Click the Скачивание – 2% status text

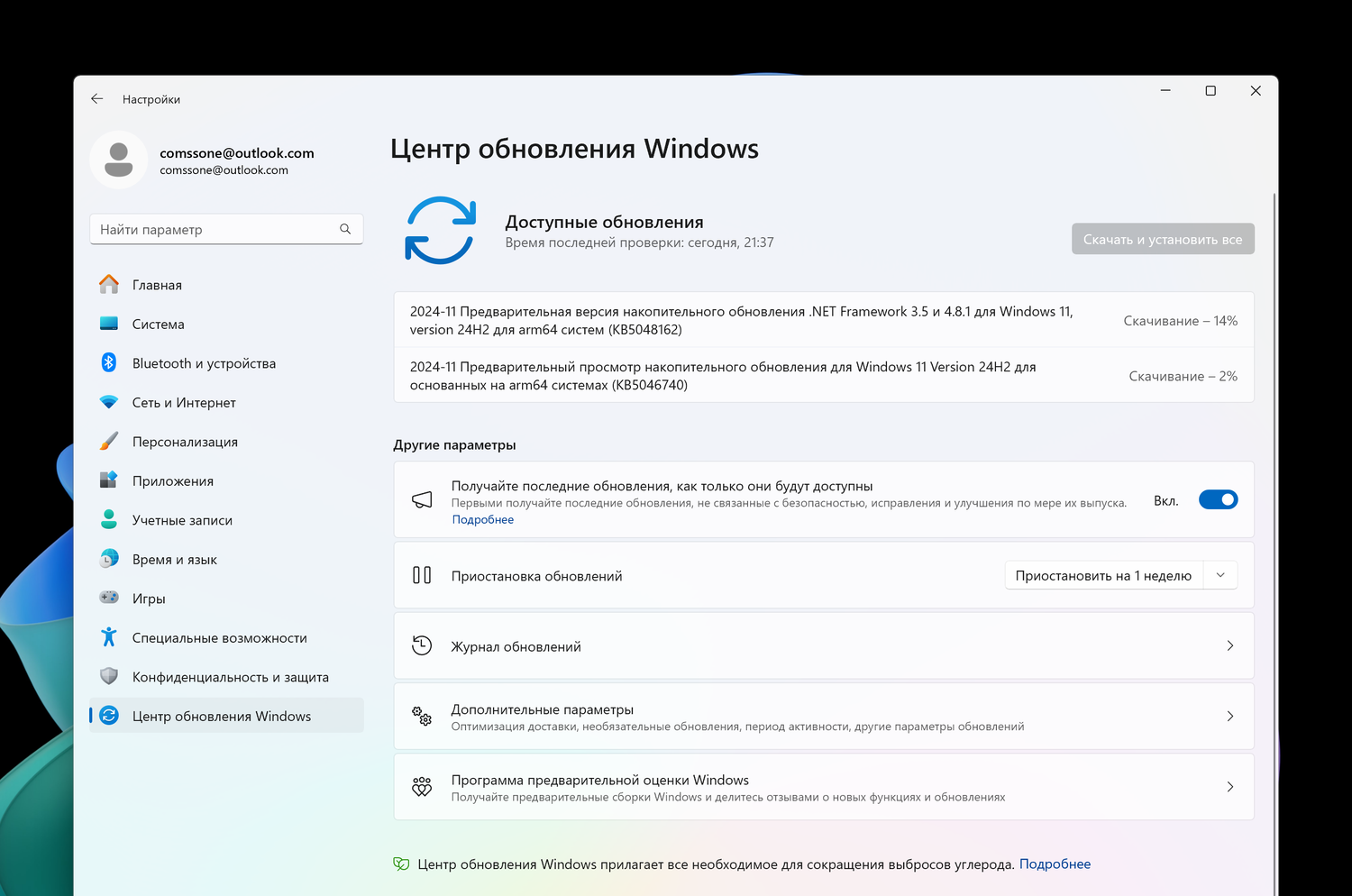pyautogui.click(x=1183, y=376)
